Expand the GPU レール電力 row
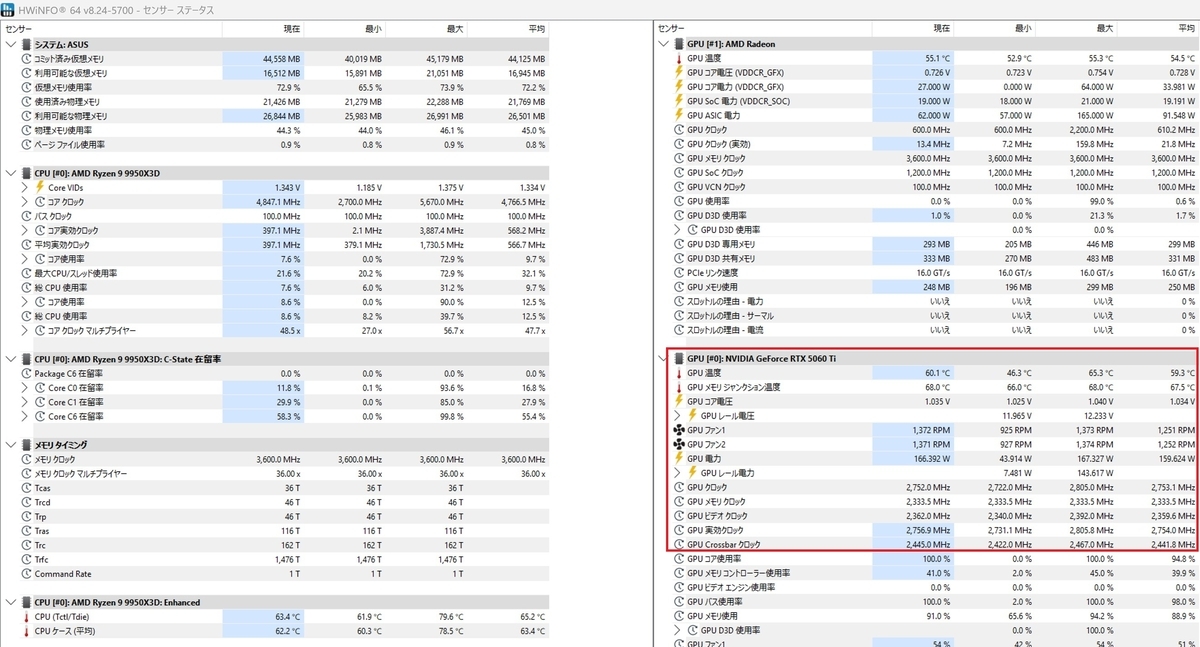 click(679, 472)
